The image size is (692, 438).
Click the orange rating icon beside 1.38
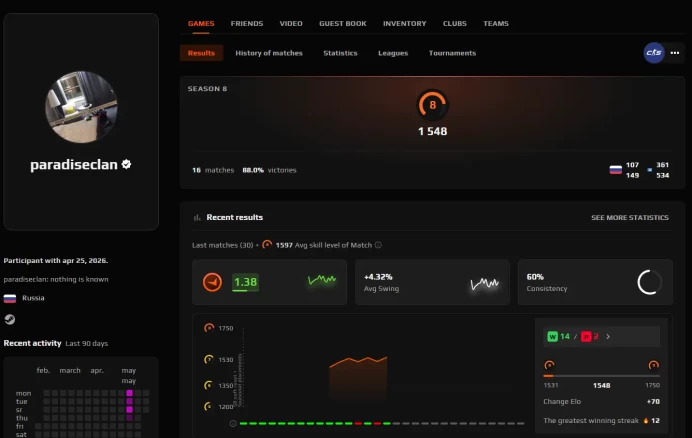[212, 282]
